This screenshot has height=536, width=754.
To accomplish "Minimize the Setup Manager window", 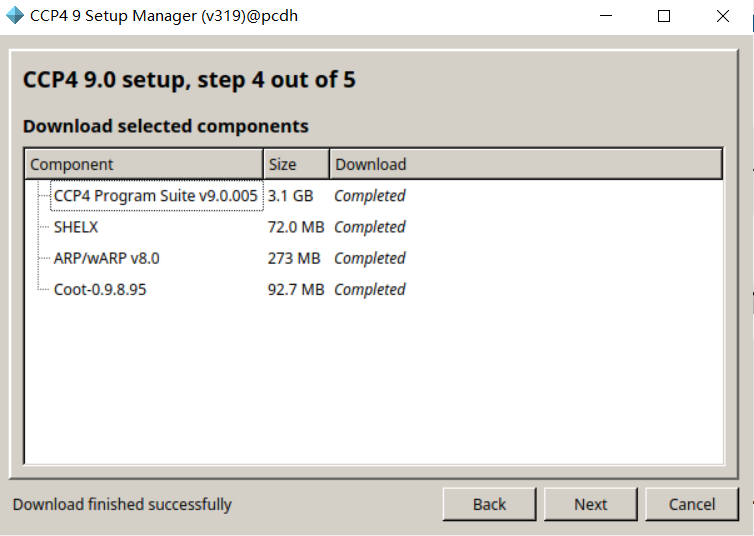I will click(606, 16).
